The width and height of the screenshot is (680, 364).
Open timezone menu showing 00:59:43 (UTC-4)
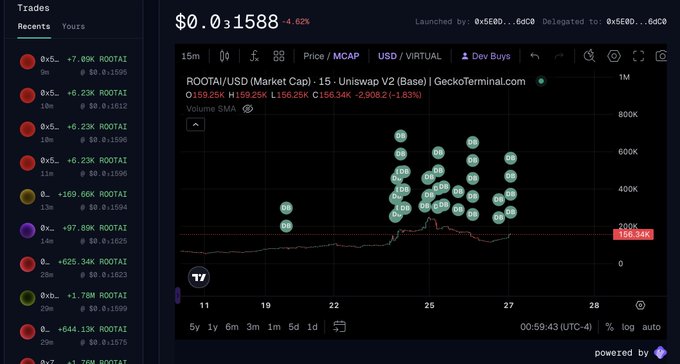[x=556, y=327]
